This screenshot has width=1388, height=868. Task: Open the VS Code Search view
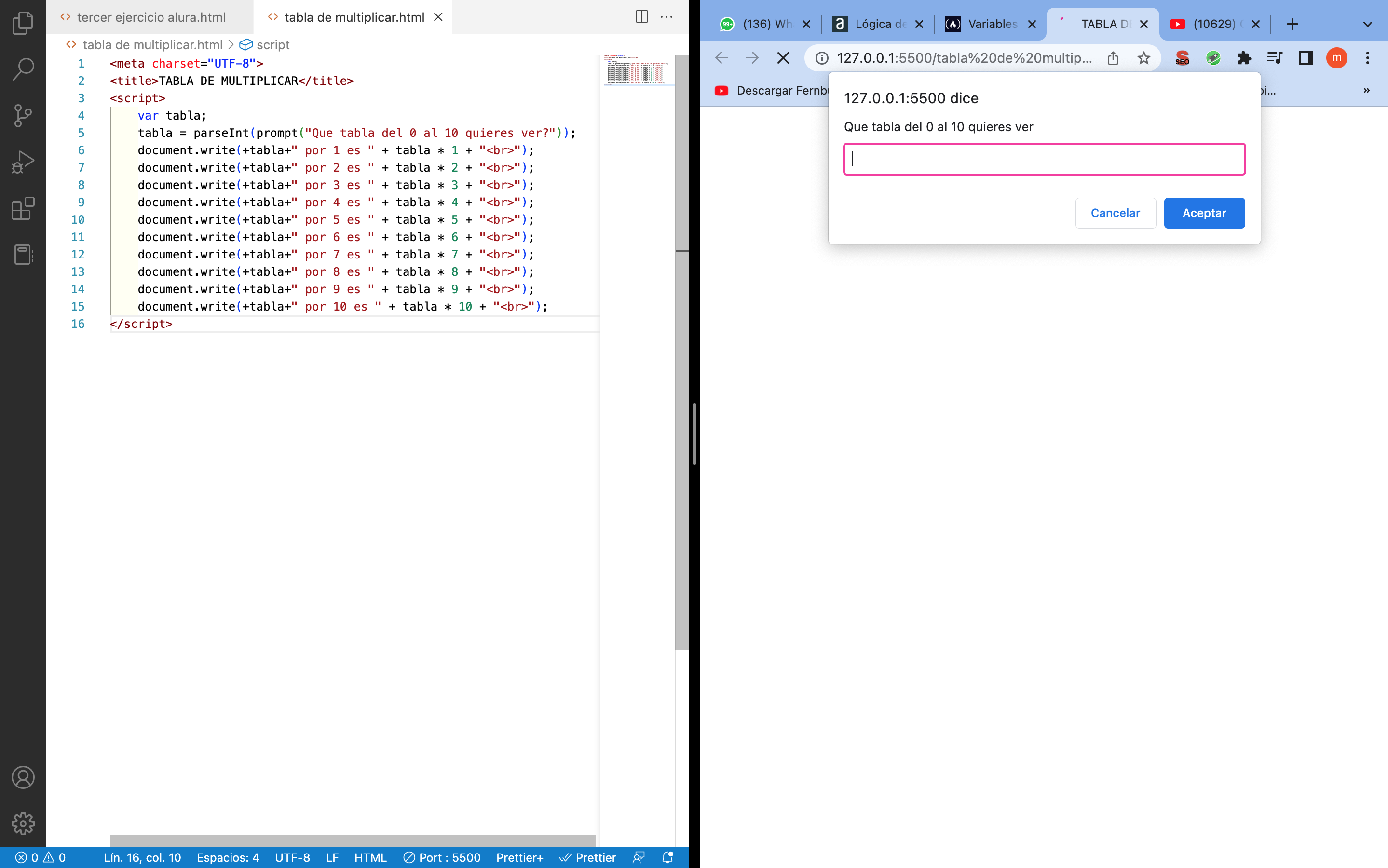pos(23,69)
